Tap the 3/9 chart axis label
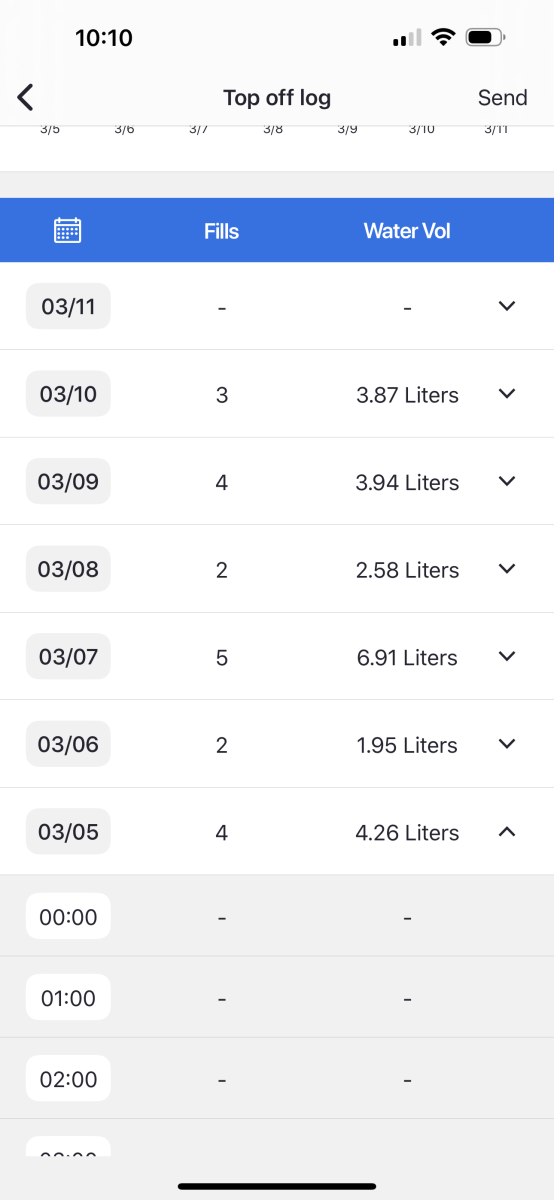 coord(347,129)
